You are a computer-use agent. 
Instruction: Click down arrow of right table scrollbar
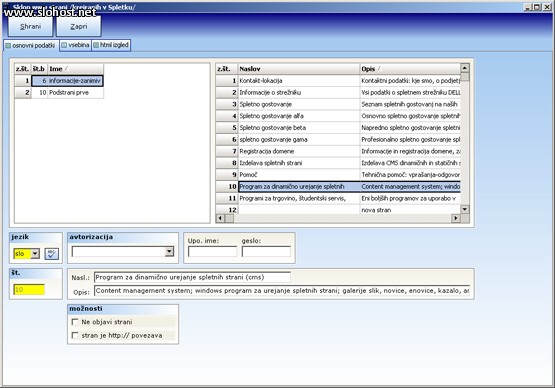tap(464, 209)
